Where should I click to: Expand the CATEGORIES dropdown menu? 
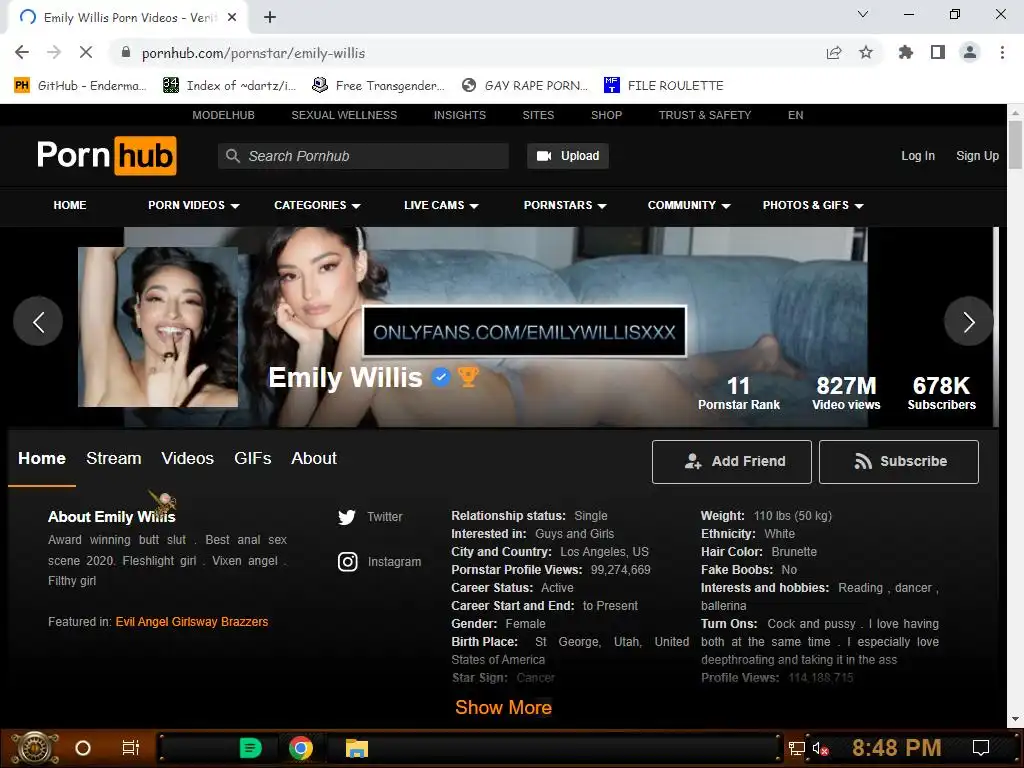click(317, 205)
